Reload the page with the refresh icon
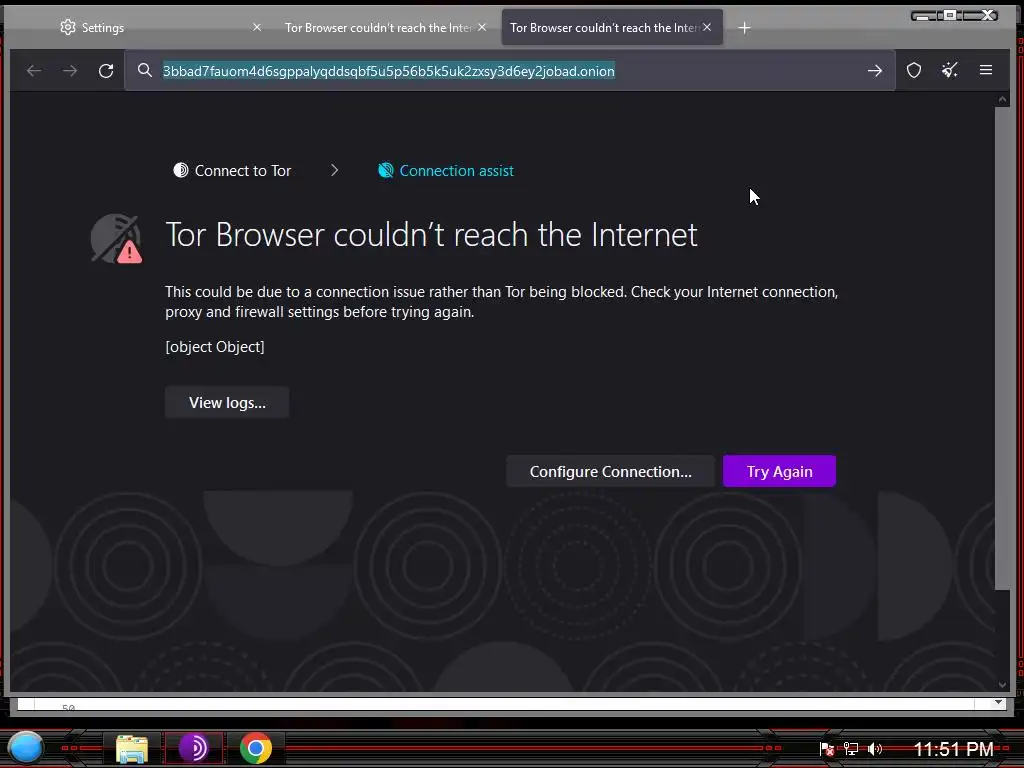The image size is (1024, 768). 106,71
